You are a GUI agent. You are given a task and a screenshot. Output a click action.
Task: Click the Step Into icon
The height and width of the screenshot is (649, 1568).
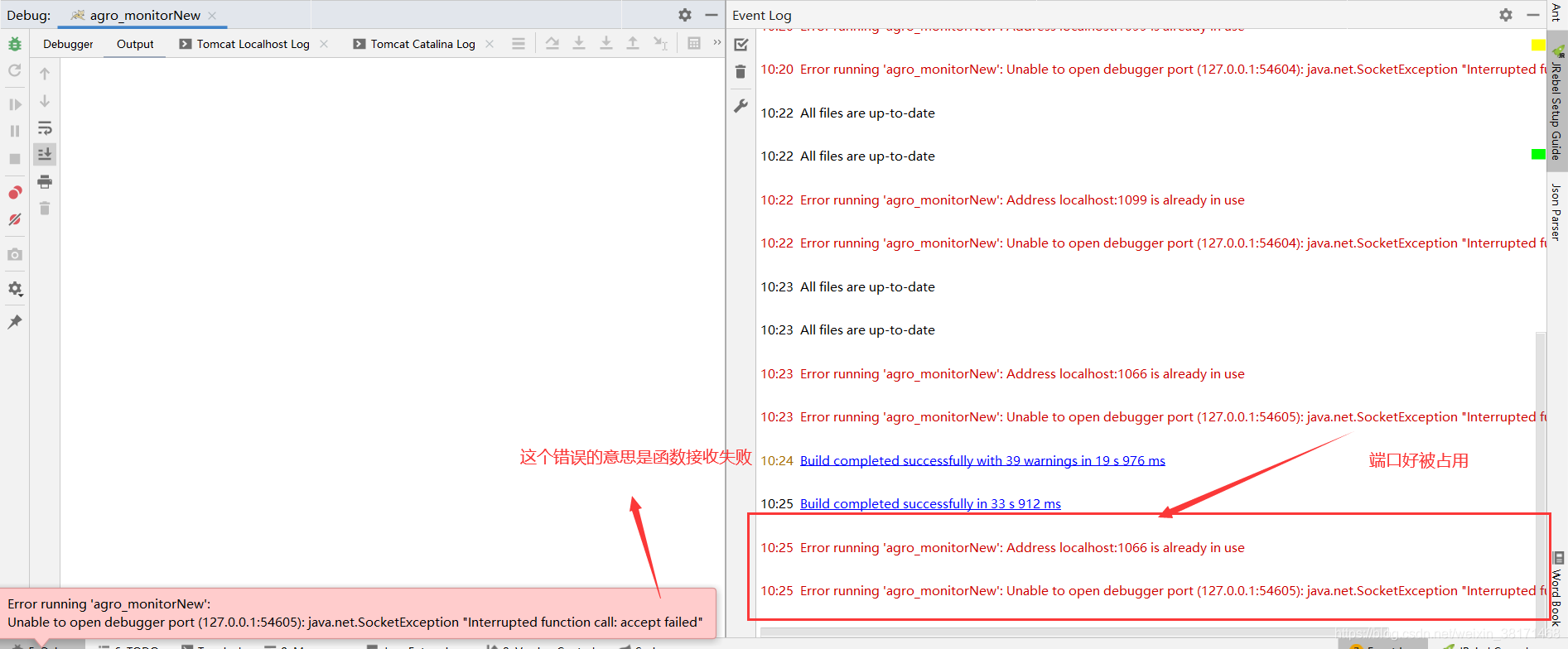coord(579,43)
